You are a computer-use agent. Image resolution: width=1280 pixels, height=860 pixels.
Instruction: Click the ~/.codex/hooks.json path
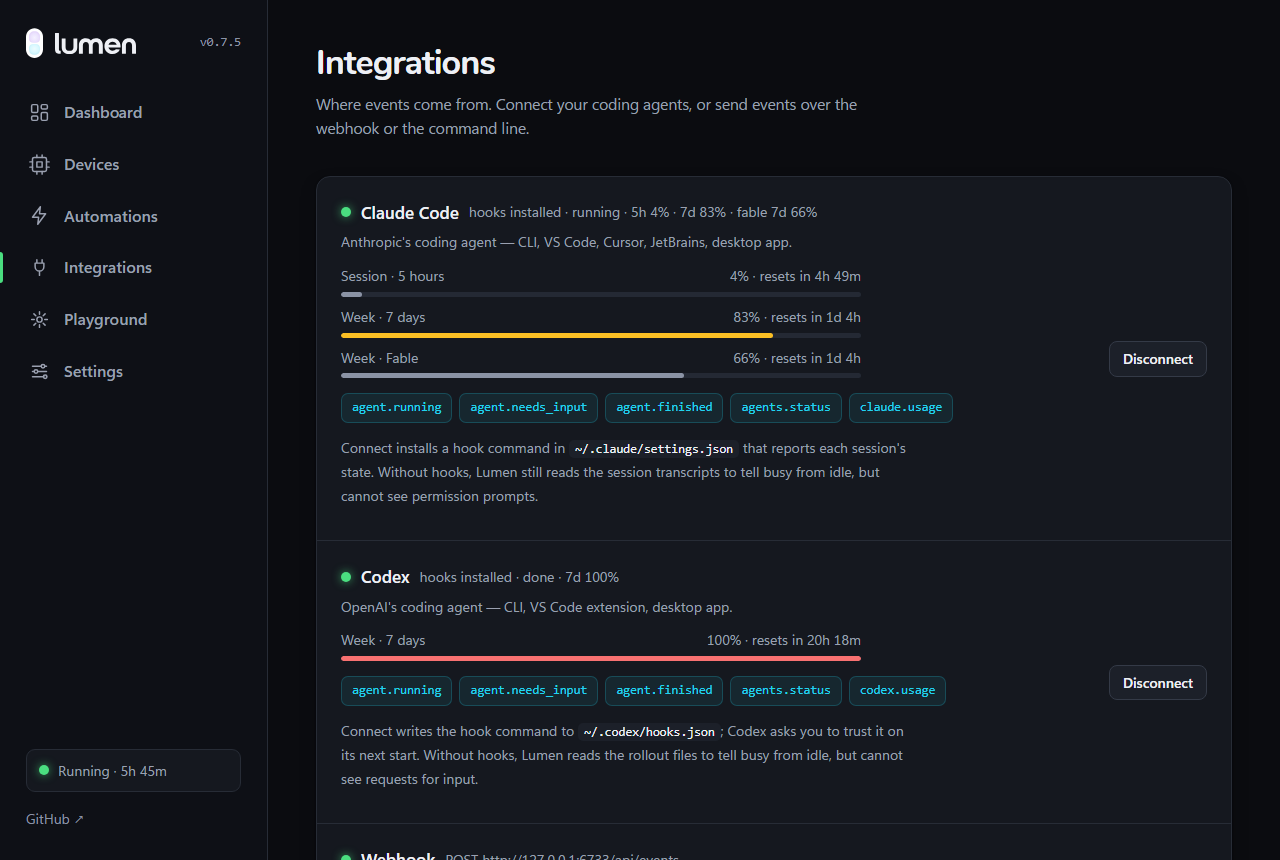click(650, 732)
